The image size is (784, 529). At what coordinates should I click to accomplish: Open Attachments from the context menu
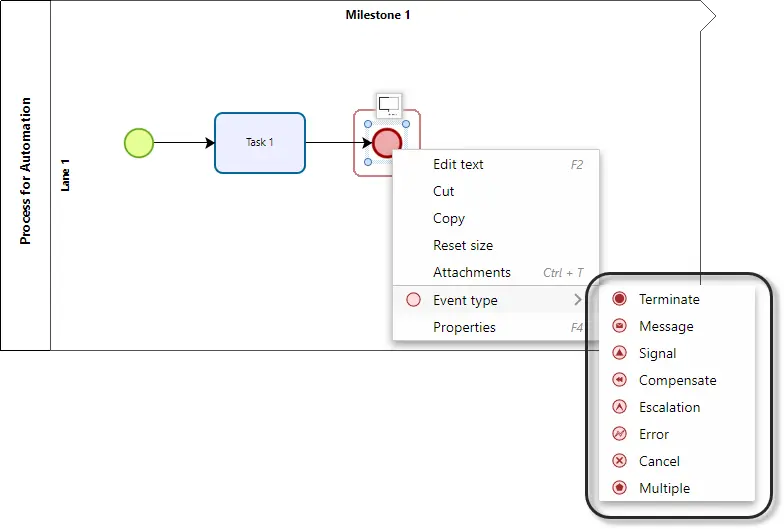tap(496, 272)
